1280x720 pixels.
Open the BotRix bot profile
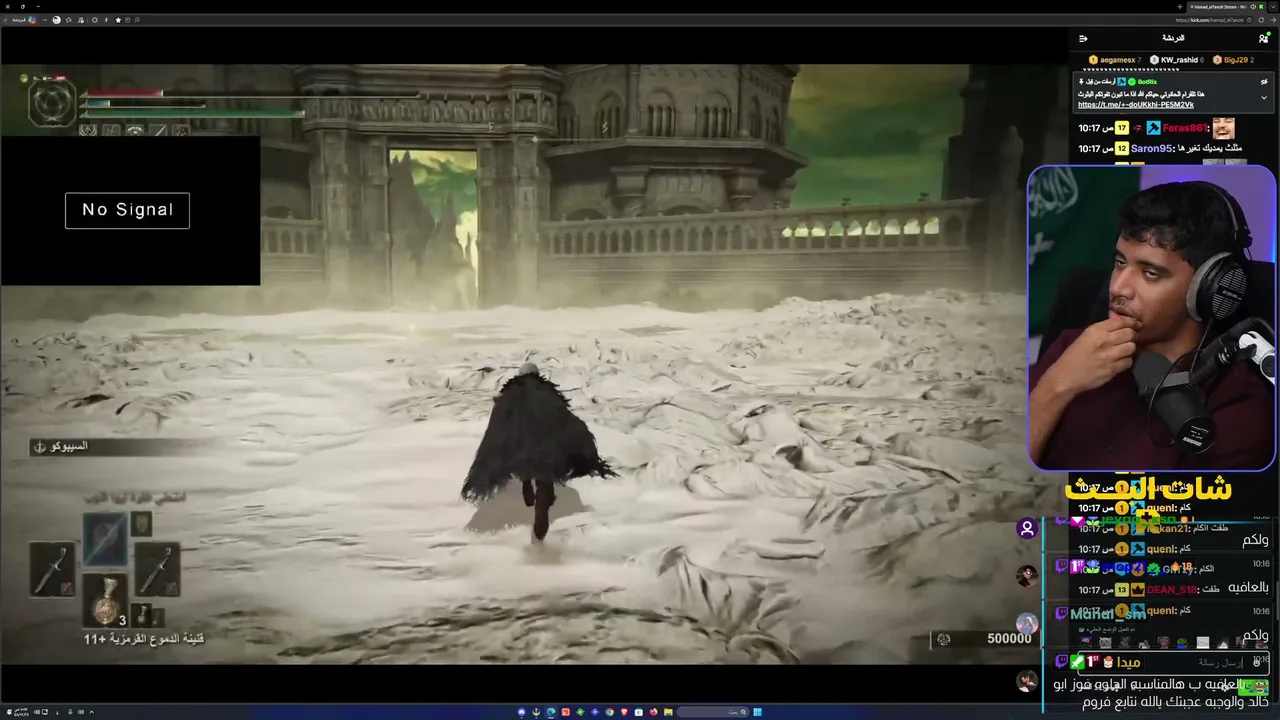pyautogui.click(x=1147, y=81)
